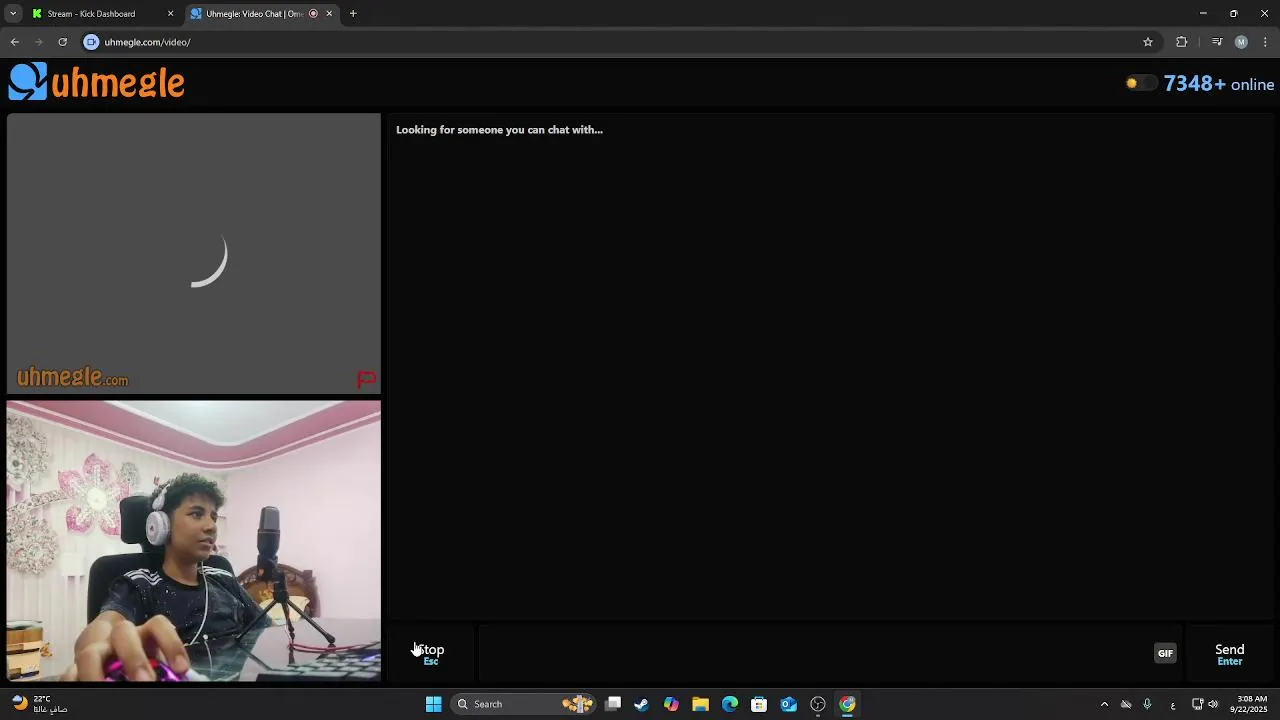Show hidden system tray icons
The image size is (1280, 720).
click(1104, 704)
